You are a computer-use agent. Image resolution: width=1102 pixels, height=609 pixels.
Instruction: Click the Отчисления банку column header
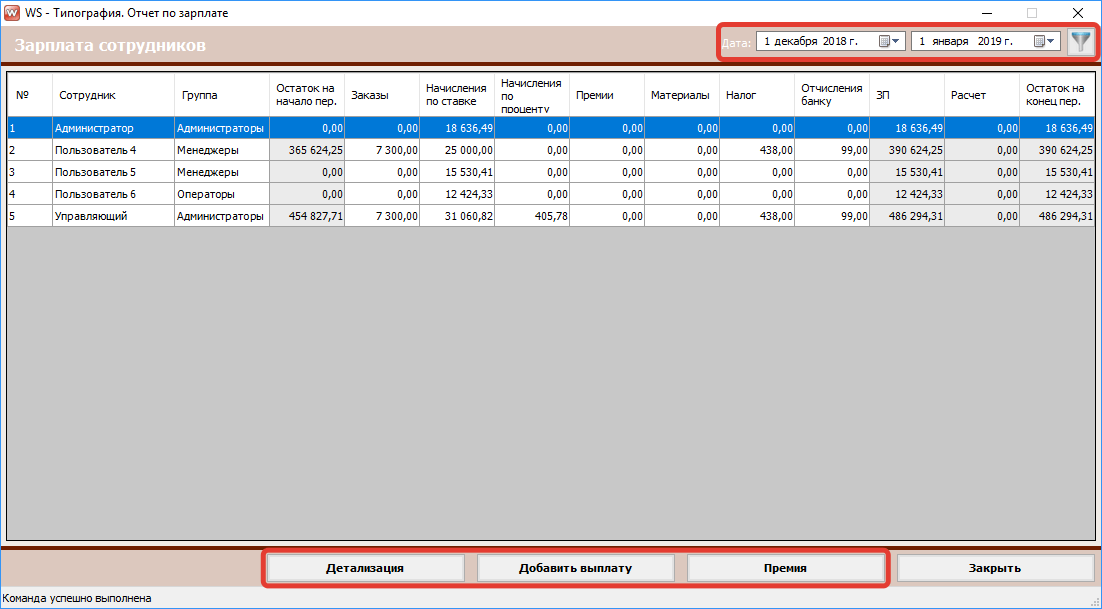click(x=832, y=95)
